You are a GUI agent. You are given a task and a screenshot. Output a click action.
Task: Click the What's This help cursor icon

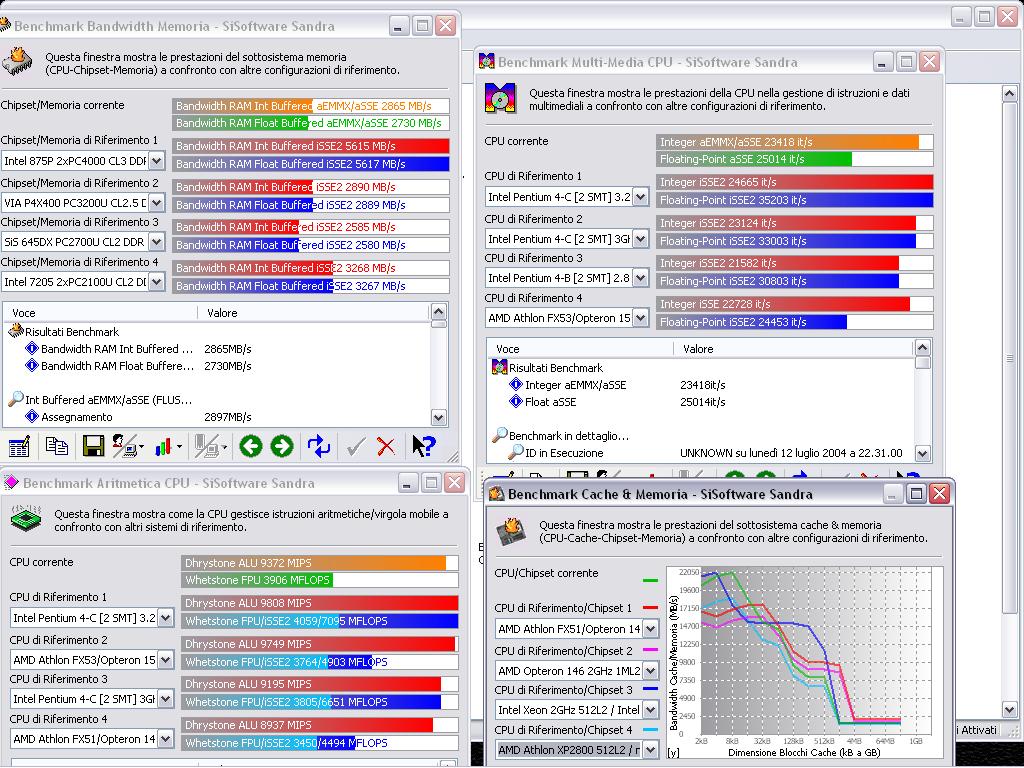tap(424, 446)
